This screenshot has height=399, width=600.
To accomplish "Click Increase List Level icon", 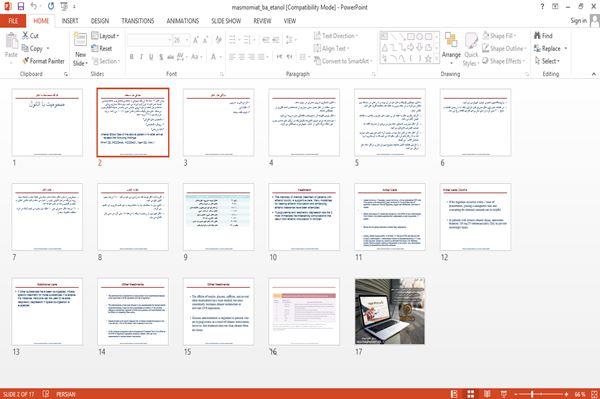I will click(276, 40).
